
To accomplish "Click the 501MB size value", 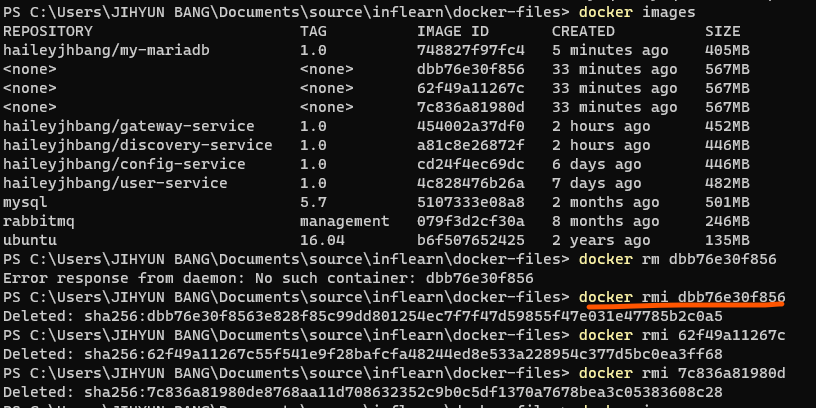I will 727,202.
